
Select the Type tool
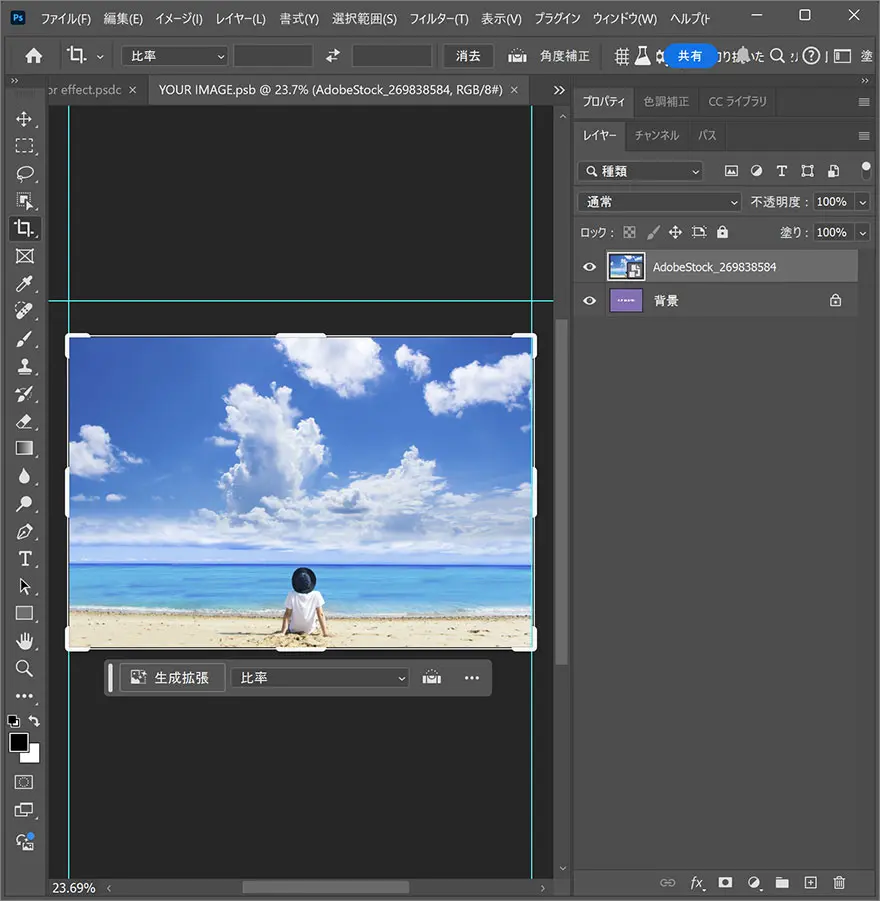point(24,559)
